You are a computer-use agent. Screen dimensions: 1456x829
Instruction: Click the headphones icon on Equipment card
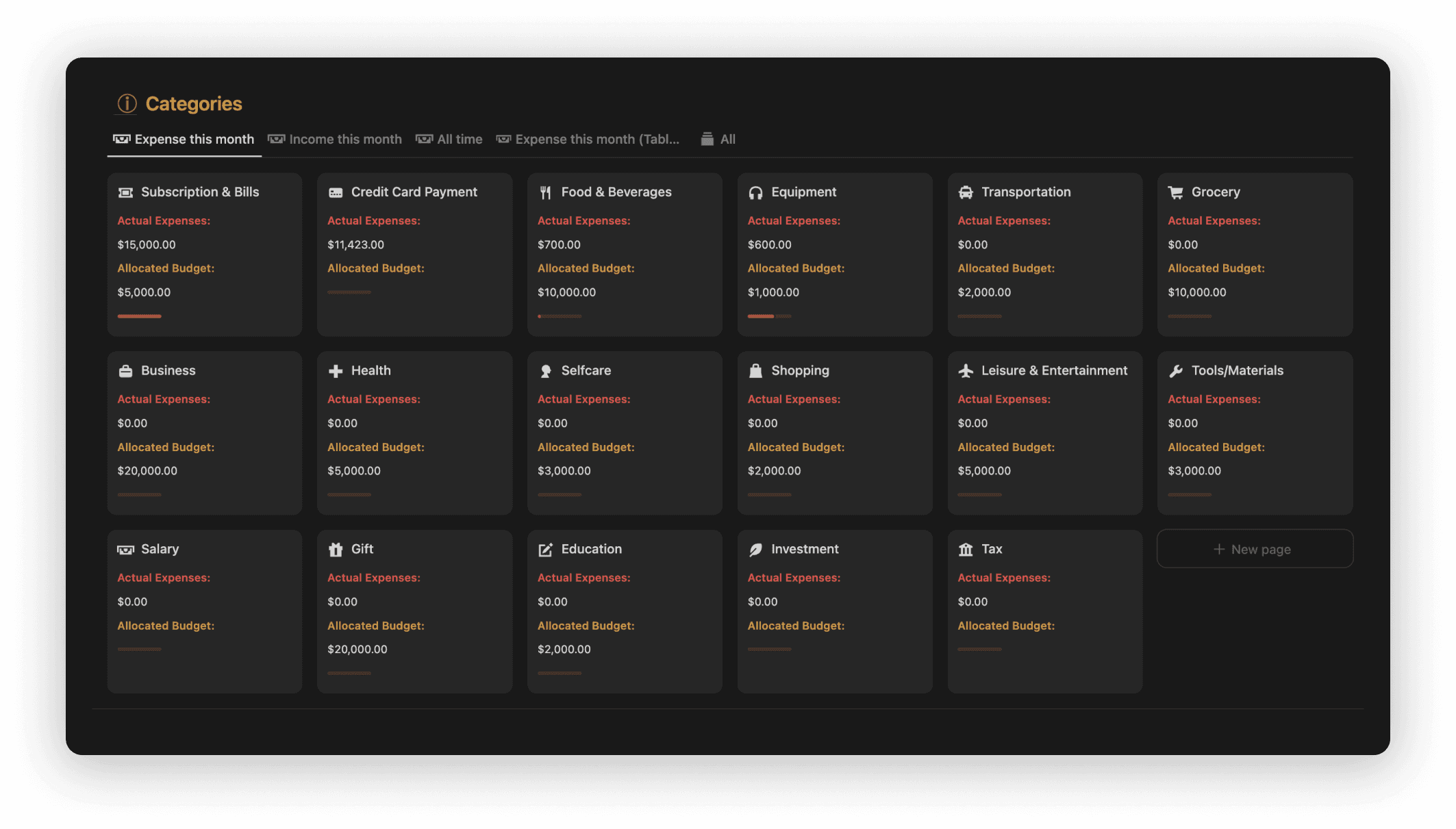755,193
